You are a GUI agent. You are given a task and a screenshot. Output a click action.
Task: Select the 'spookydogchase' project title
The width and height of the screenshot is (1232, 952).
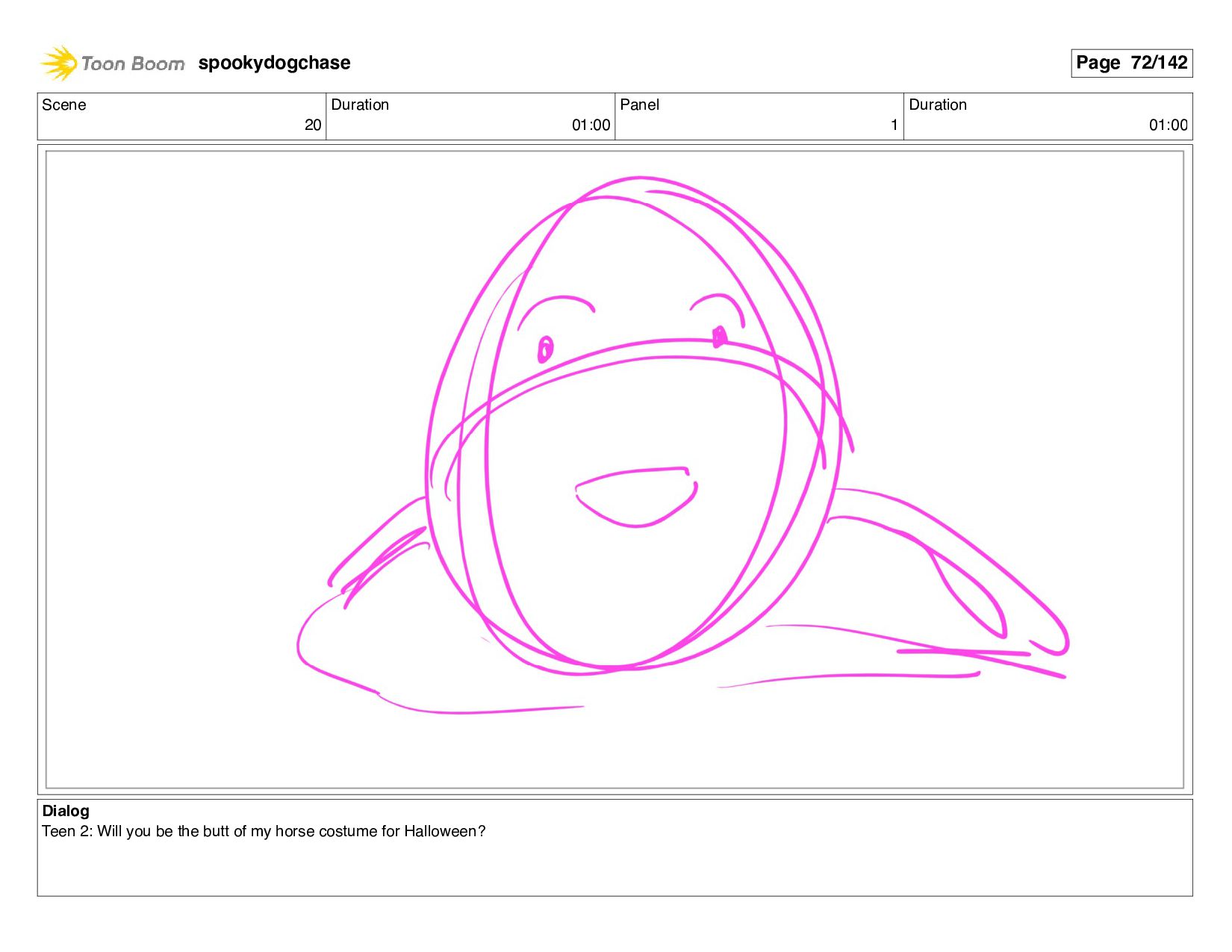click(274, 63)
